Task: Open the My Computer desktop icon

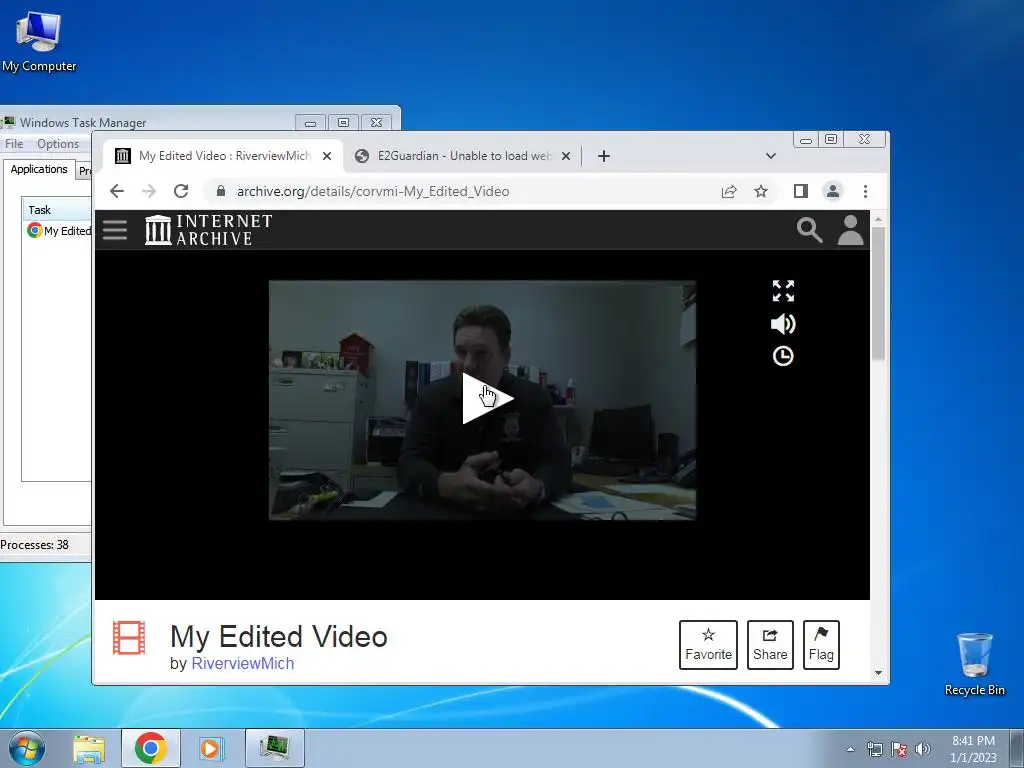Action: click(x=39, y=41)
